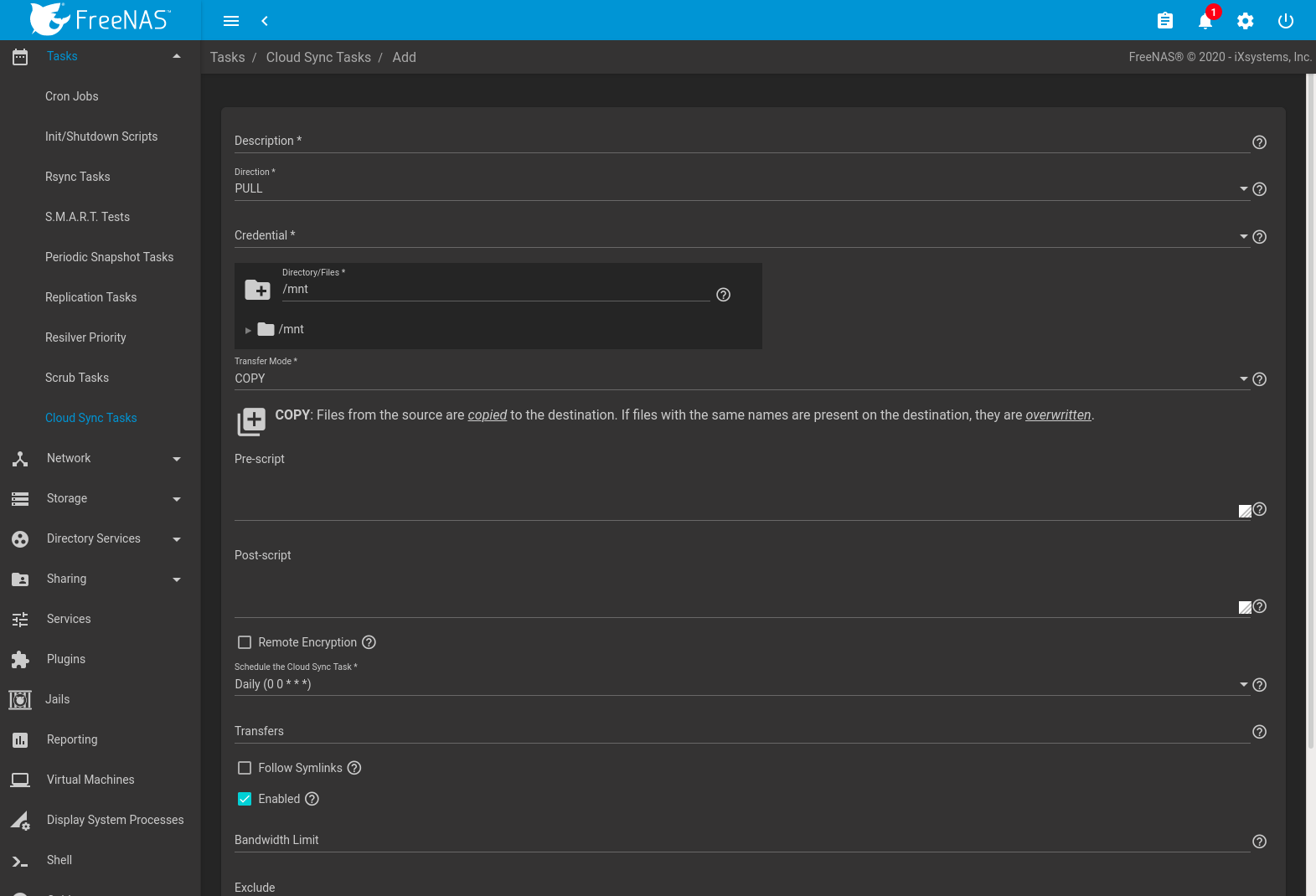The height and width of the screenshot is (896, 1316).
Task: Toggle the hamburger menu icon
Action: [231, 21]
